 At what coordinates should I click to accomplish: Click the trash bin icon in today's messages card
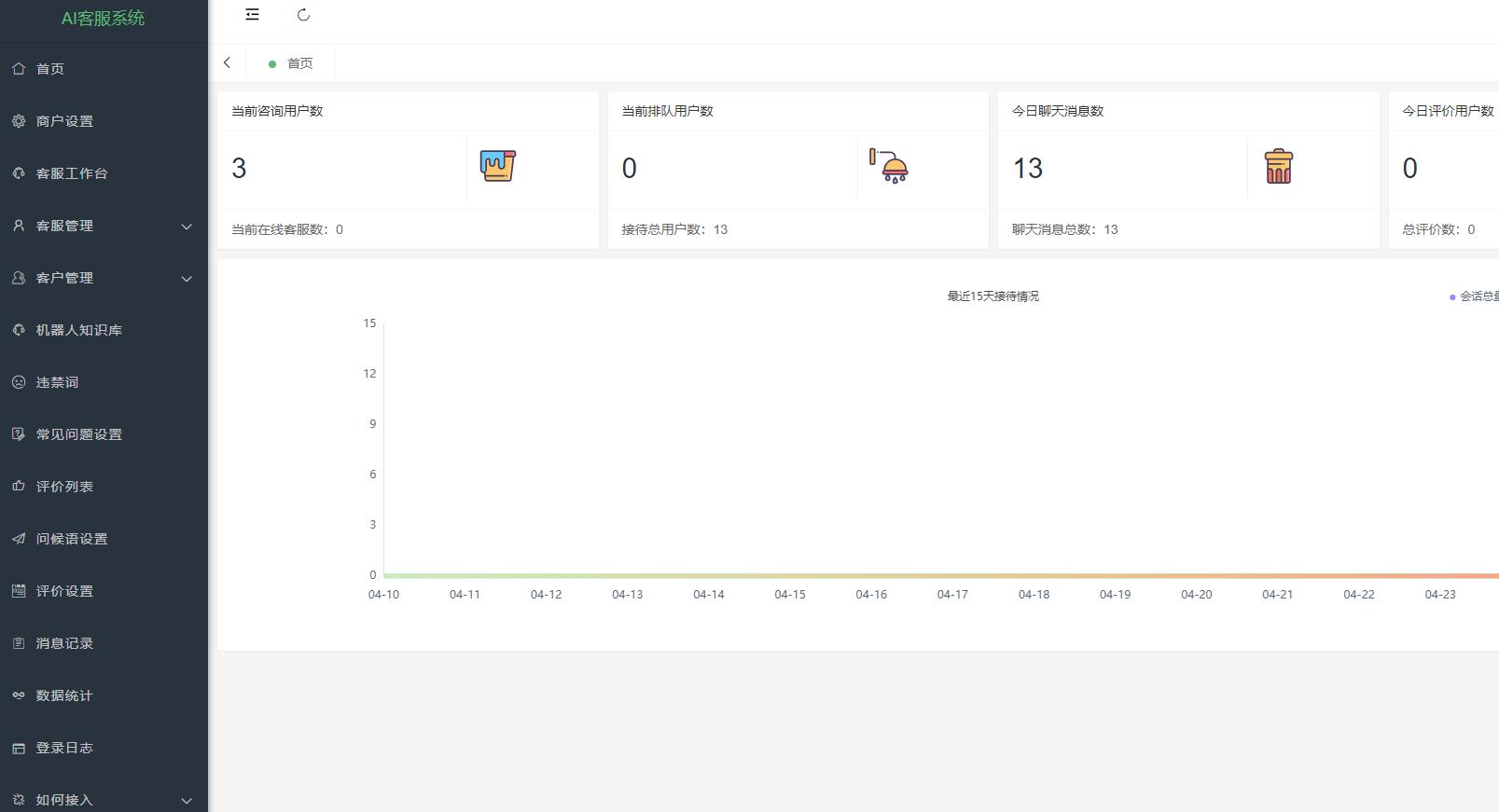coord(1278,167)
